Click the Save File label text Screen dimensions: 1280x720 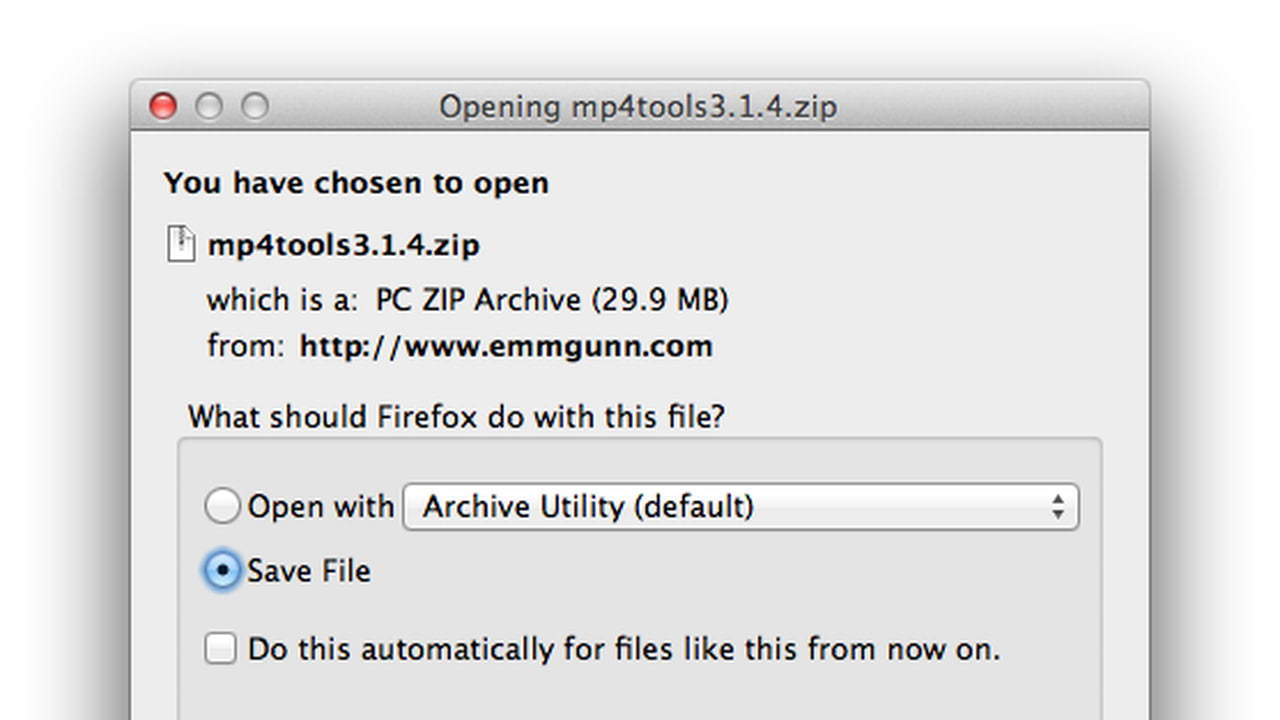click(x=309, y=571)
